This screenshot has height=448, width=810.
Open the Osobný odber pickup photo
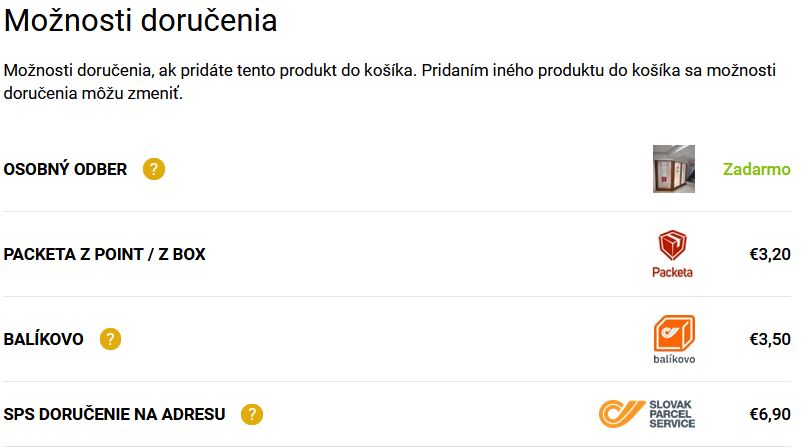674,169
